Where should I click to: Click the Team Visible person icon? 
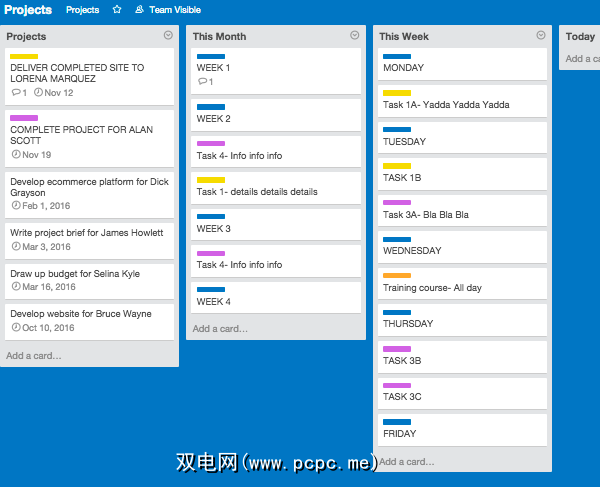point(139,10)
